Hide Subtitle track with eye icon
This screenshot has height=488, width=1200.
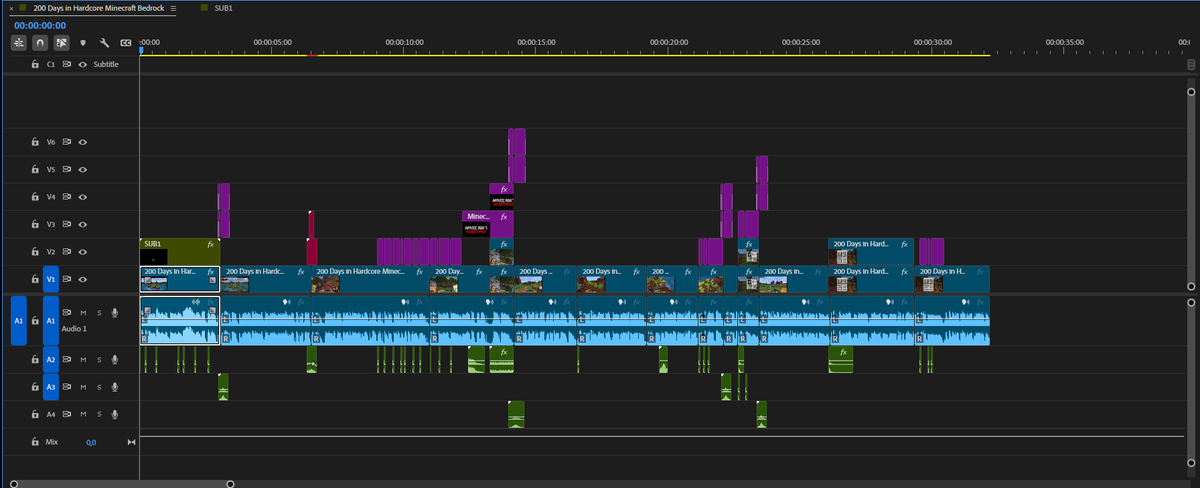83,64
